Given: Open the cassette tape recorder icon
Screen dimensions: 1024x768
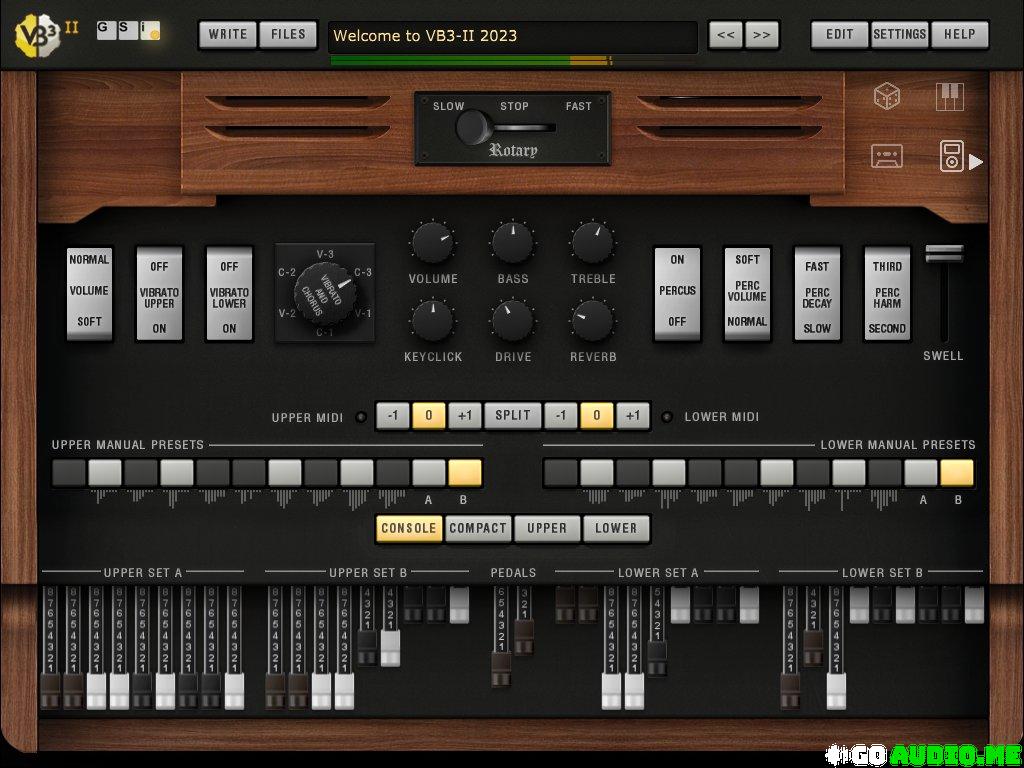Looking at the screenshot, I should (887, 156).
